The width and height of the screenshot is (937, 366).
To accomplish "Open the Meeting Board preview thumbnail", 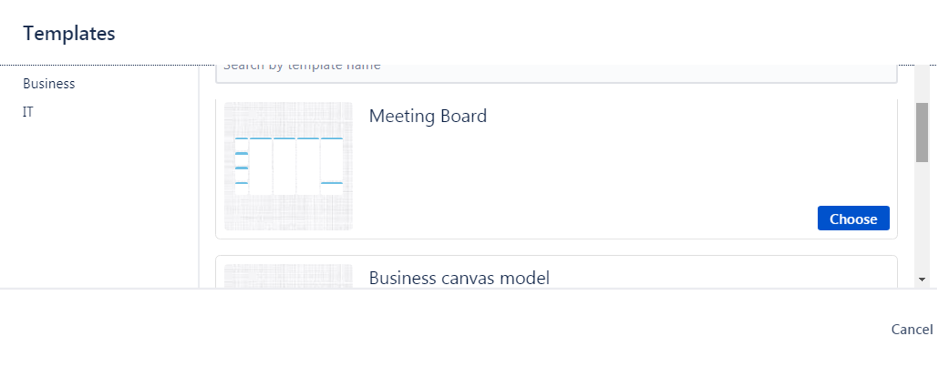I will (289, 166).
